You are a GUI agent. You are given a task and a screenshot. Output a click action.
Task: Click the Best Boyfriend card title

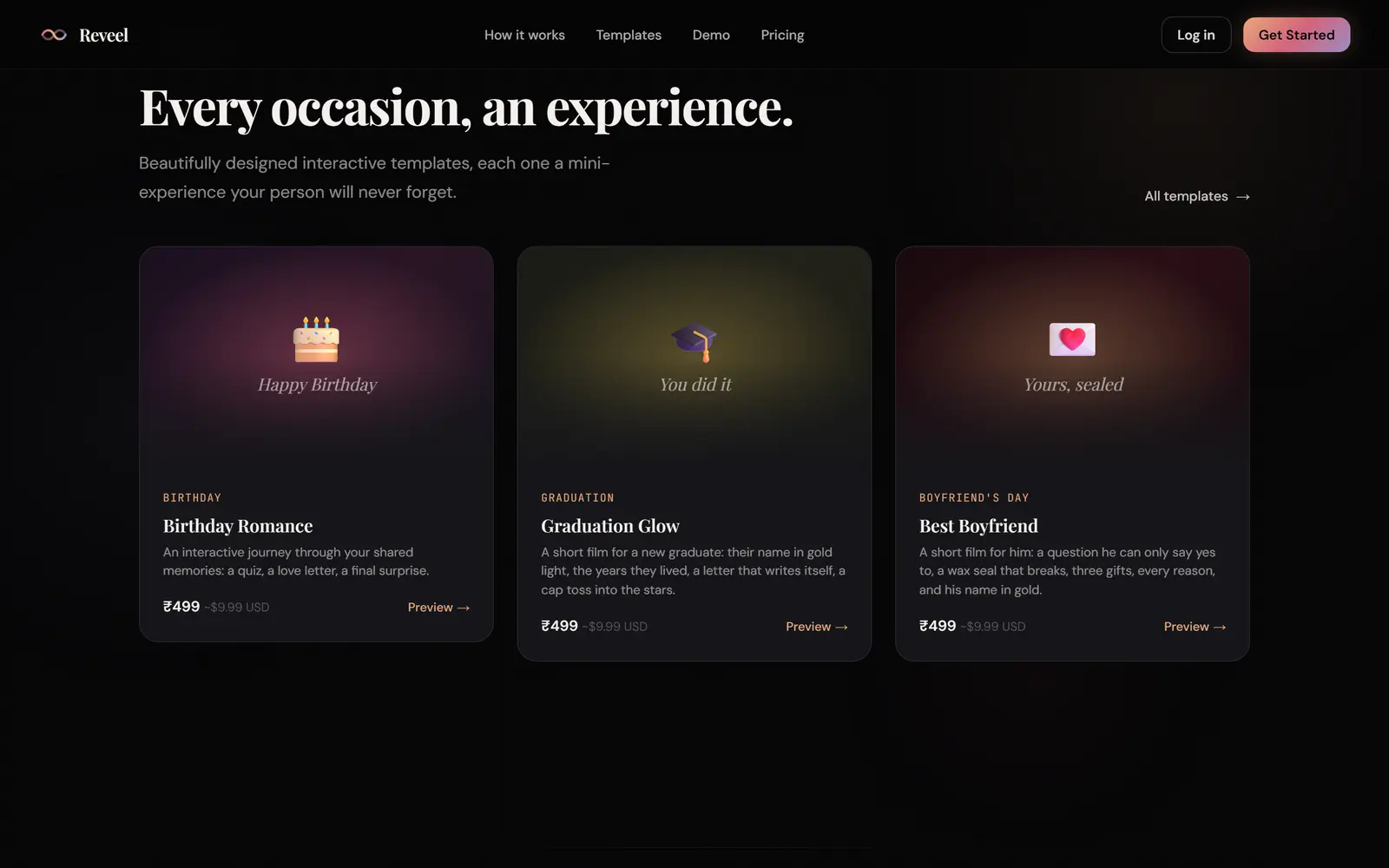pyautogui.click(x=978, y=526)
